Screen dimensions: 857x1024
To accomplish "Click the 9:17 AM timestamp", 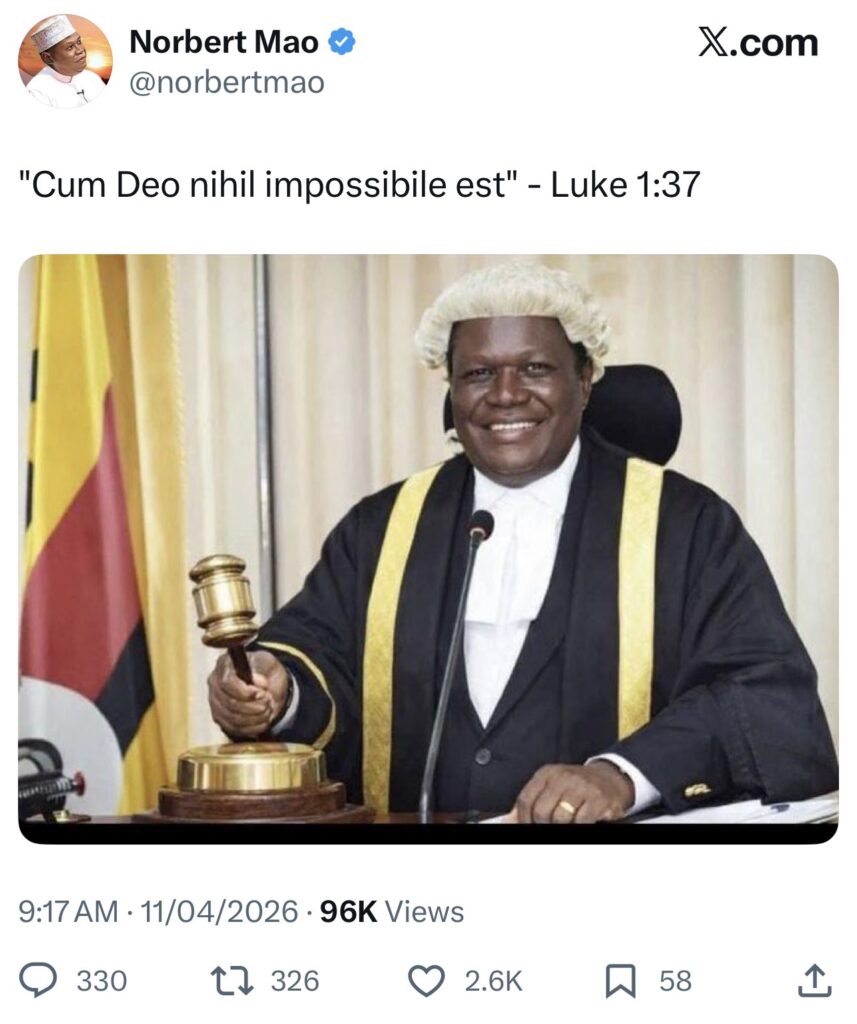I will pos(69,912).
